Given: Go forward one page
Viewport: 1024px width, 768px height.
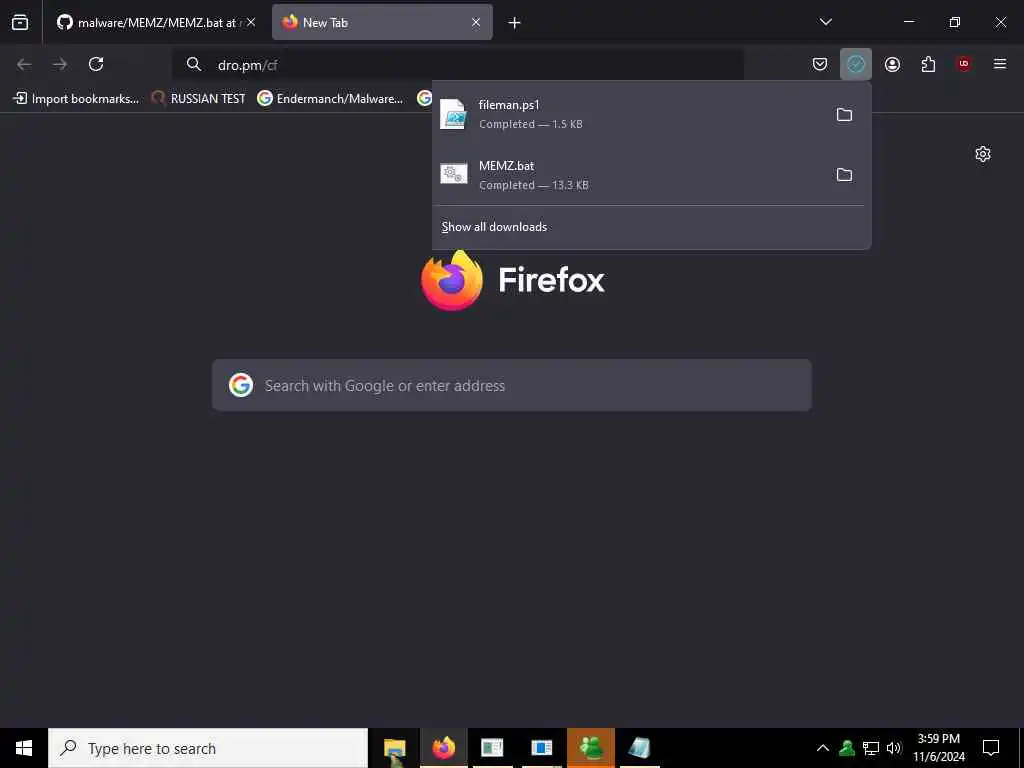Looking at the screenshot, I should 60,64.
